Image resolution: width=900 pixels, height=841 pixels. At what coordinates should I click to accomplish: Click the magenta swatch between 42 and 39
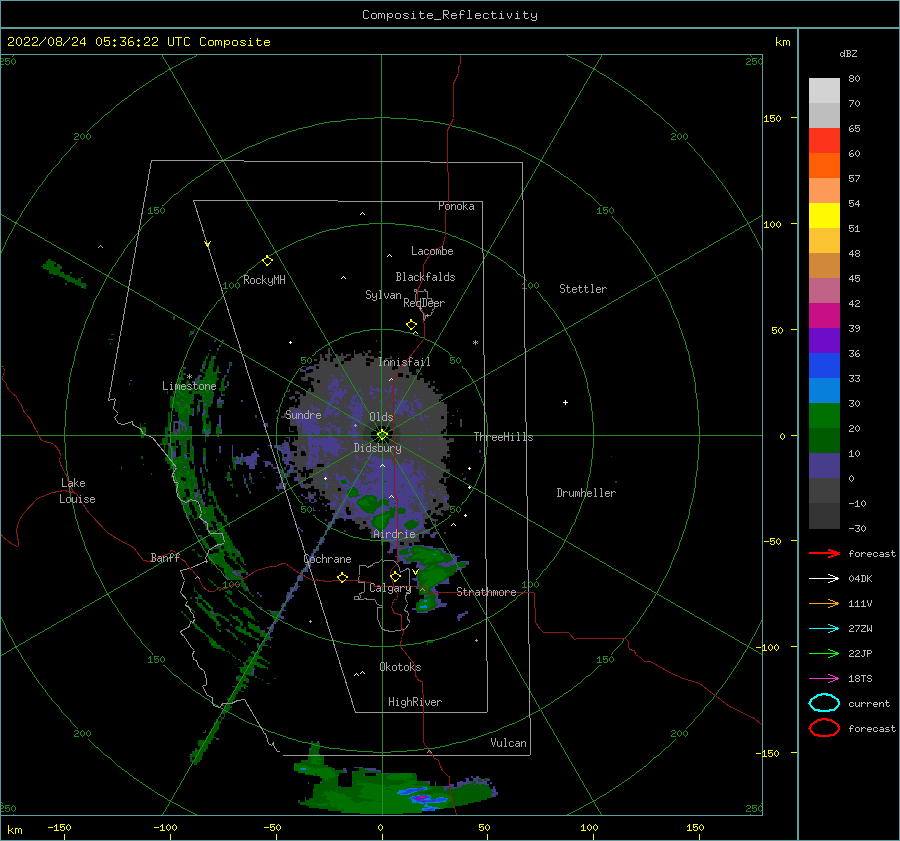(824, 316)
